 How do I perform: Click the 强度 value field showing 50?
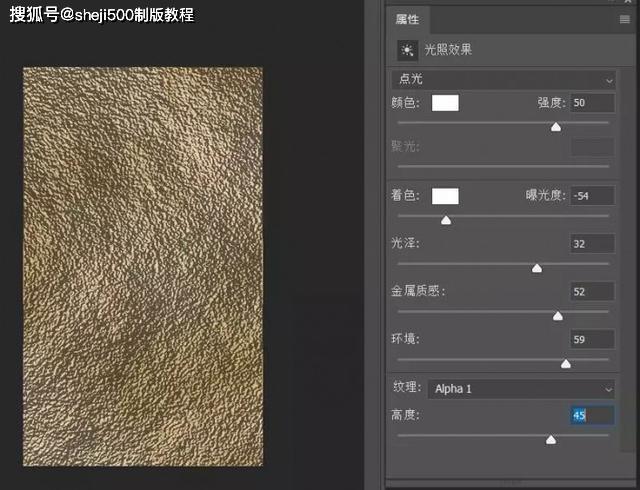593,103
